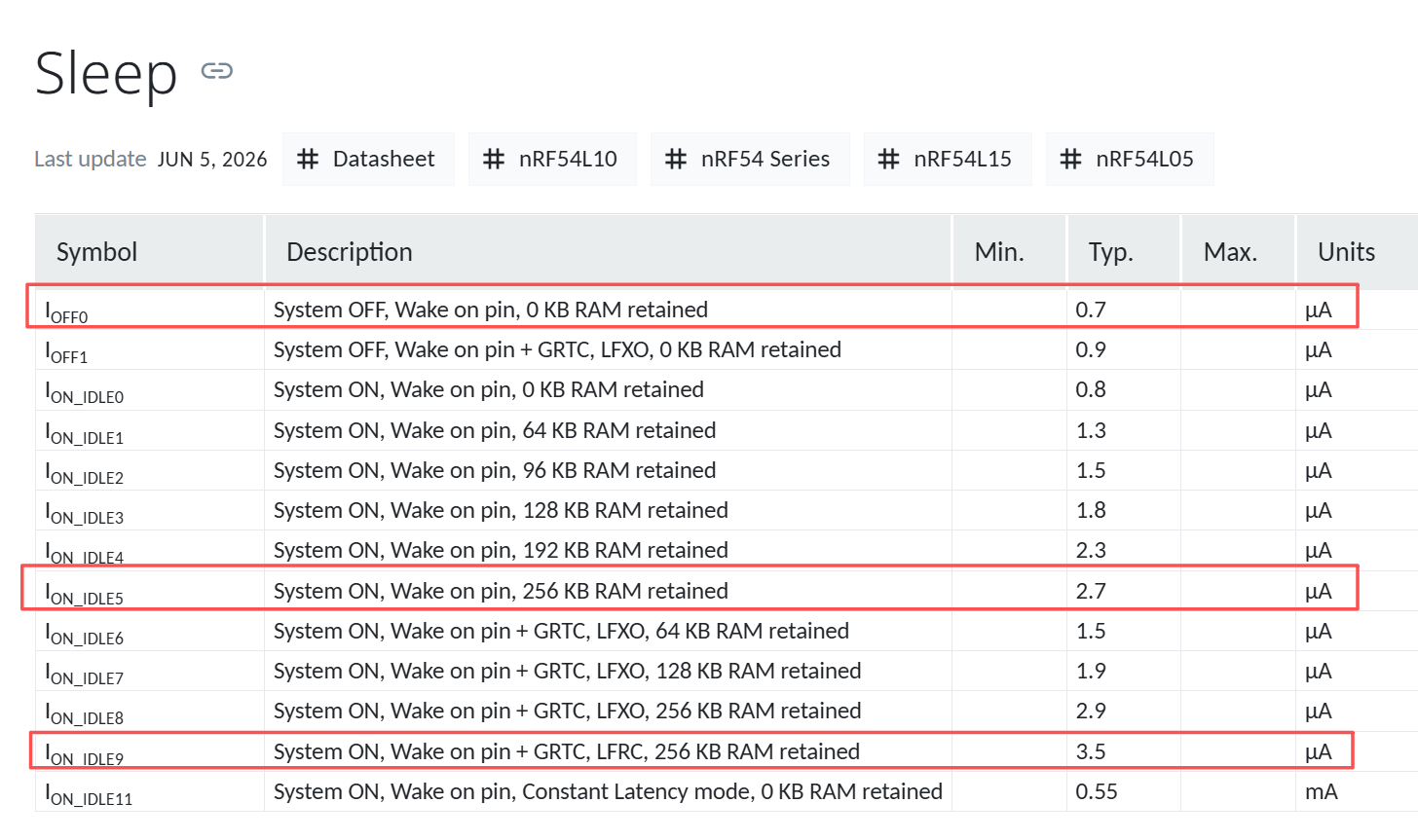The width and height of the screenshot is (1418, 840).
Task: Select the Min. column header
Action: click(x=1009, y=252)
